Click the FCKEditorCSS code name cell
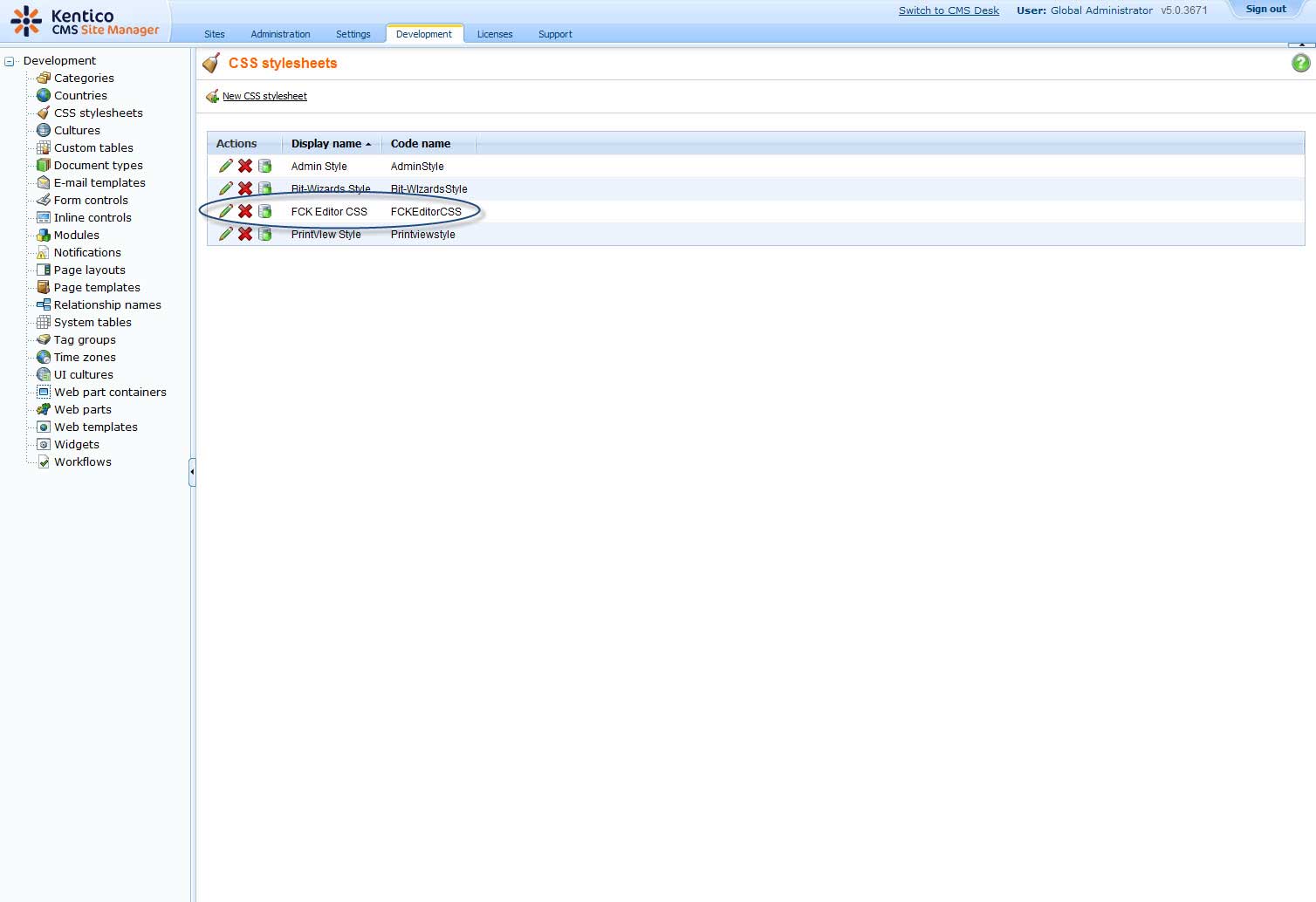1316x902 pixels. (426, 212)
